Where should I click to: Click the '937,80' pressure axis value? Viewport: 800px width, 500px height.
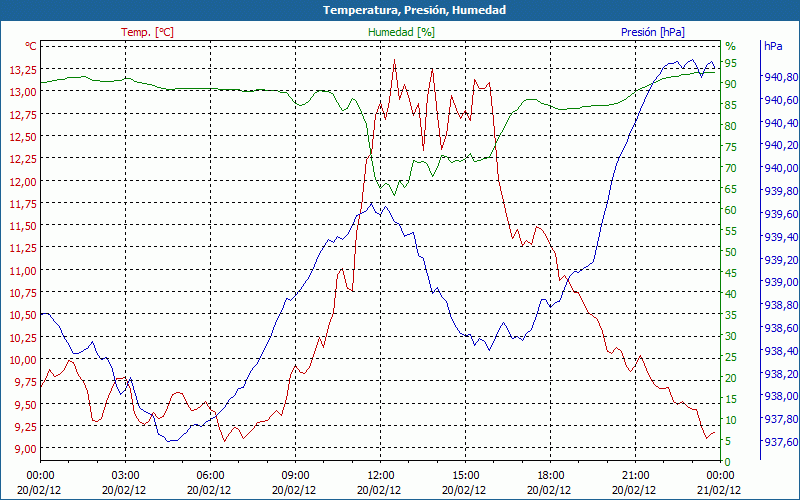781,419
